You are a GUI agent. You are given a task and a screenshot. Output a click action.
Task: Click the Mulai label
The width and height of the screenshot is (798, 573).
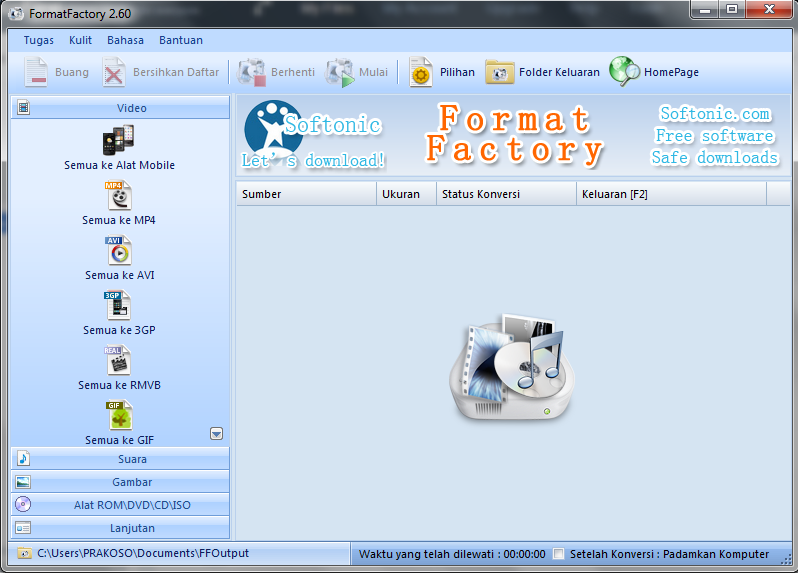(374, 72)
